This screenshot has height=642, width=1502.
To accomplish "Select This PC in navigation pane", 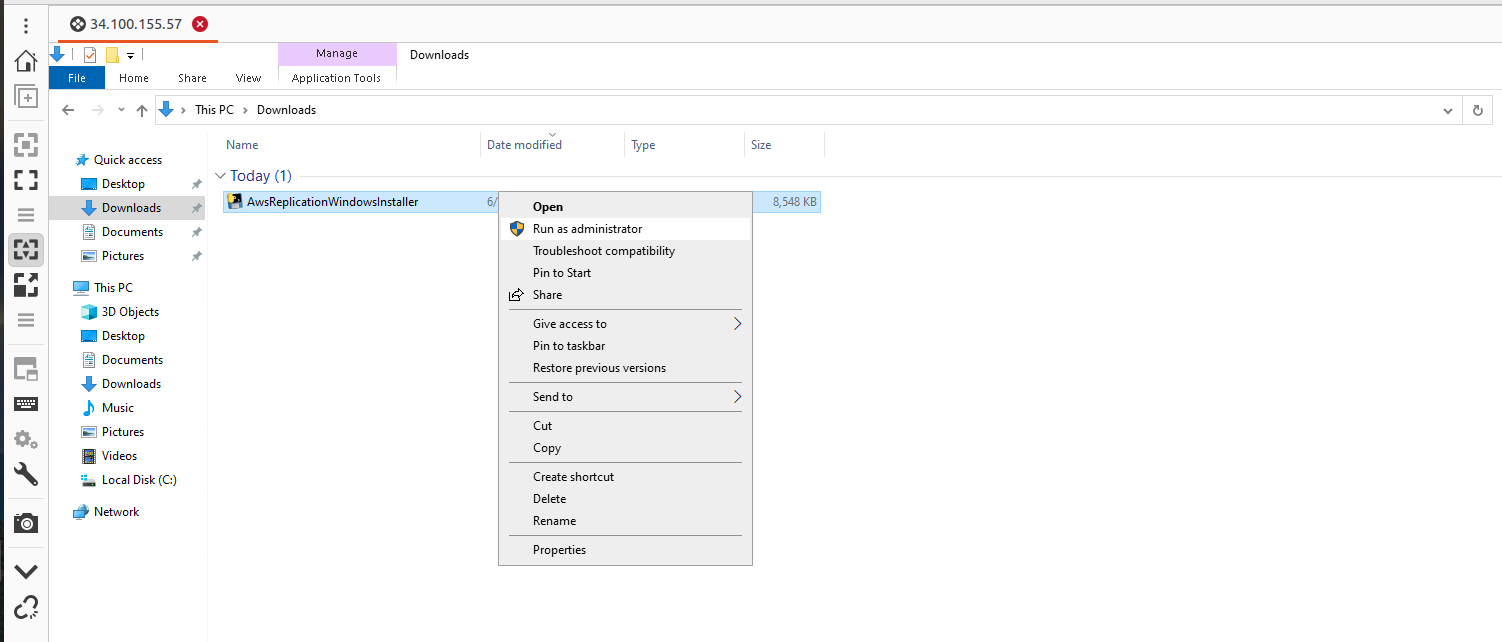I will [x=112, y=288].
